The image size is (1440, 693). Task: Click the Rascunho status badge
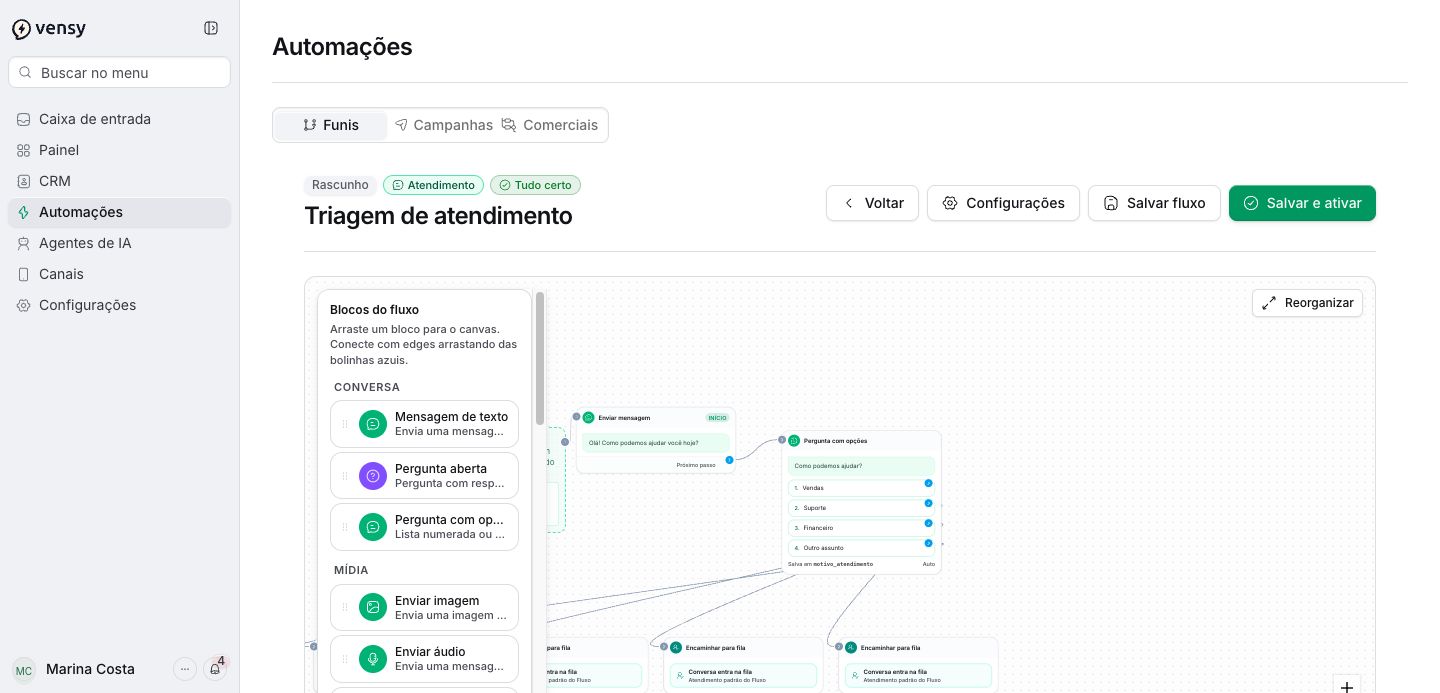tap(340, 185)
